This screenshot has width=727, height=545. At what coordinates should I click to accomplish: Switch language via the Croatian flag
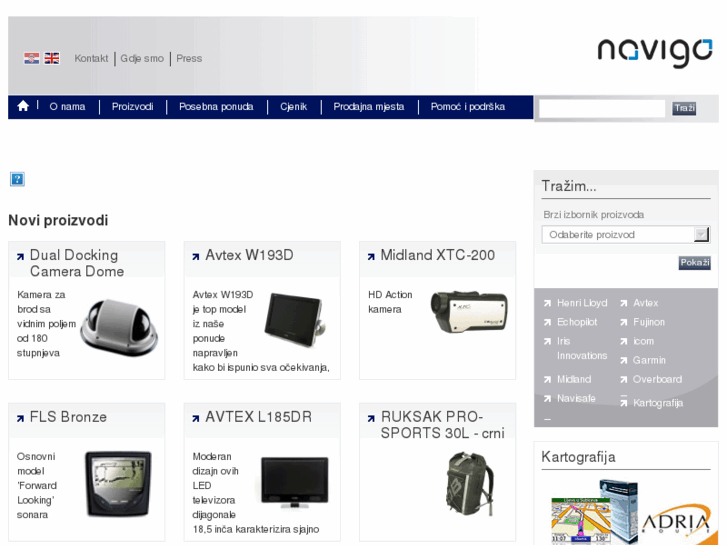(32, 58)
